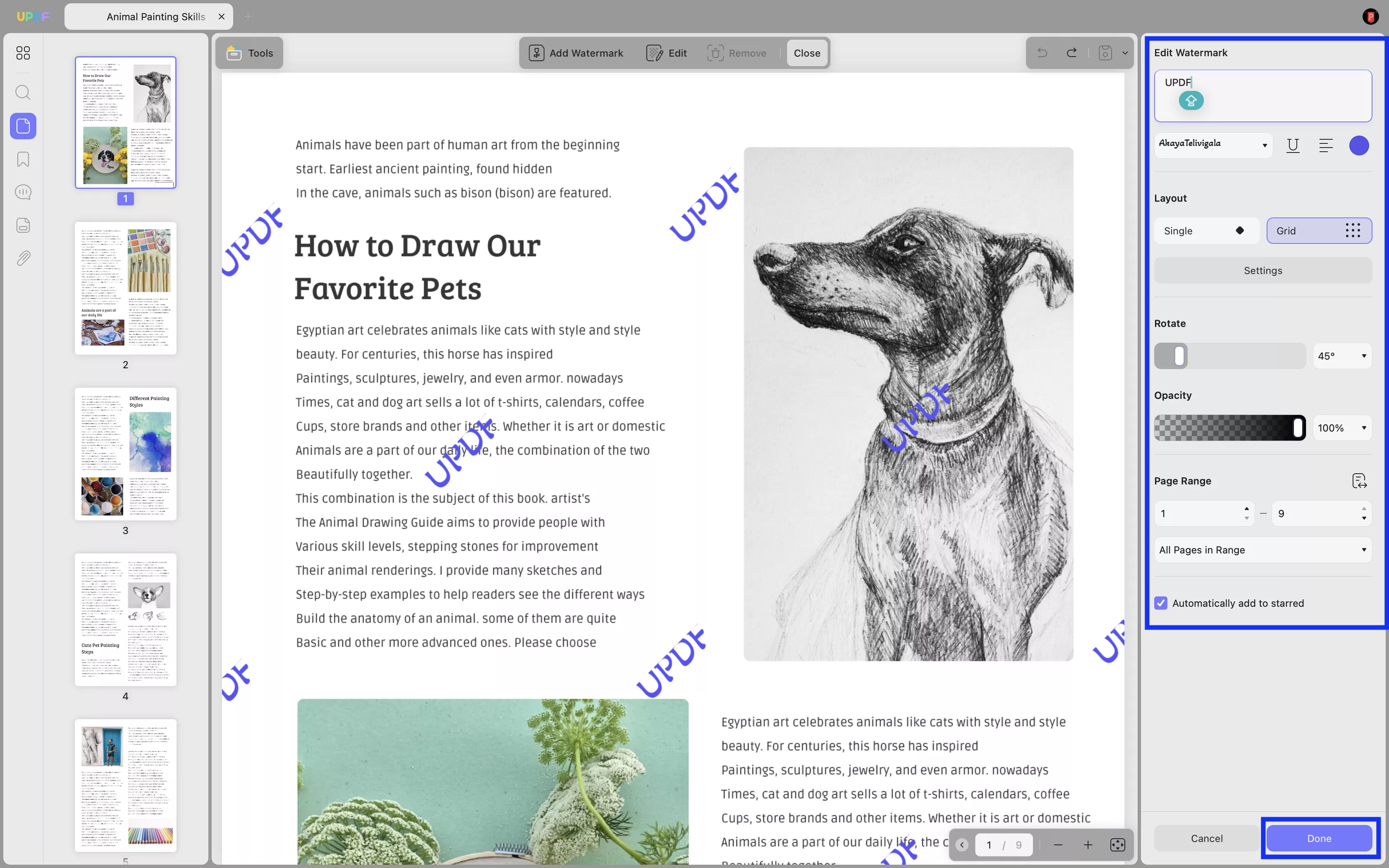Open the attachments paperclip icon
The image size is (1389, 868).
[23, 258]
